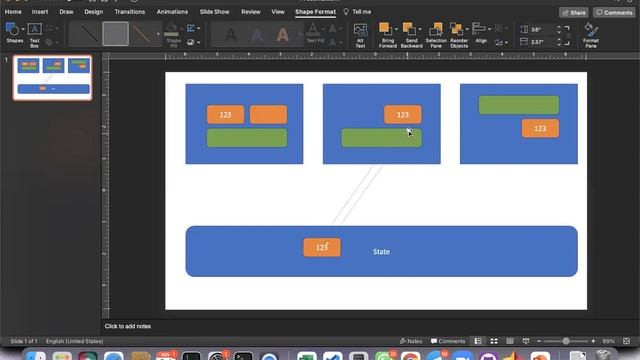Viewport: 640px width, 360px height.
Task: Choose the orange WordArt style A
Action: click(282, 35)
